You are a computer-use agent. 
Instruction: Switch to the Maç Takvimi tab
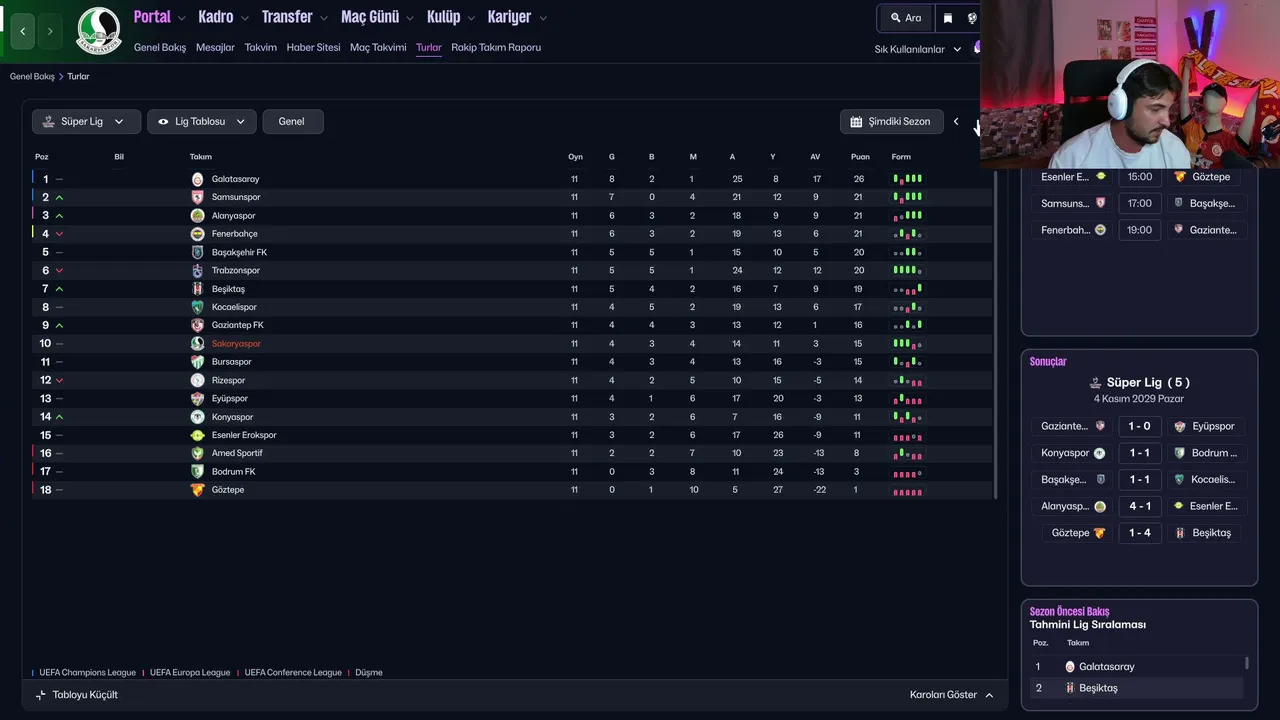(x=378, y=47)
